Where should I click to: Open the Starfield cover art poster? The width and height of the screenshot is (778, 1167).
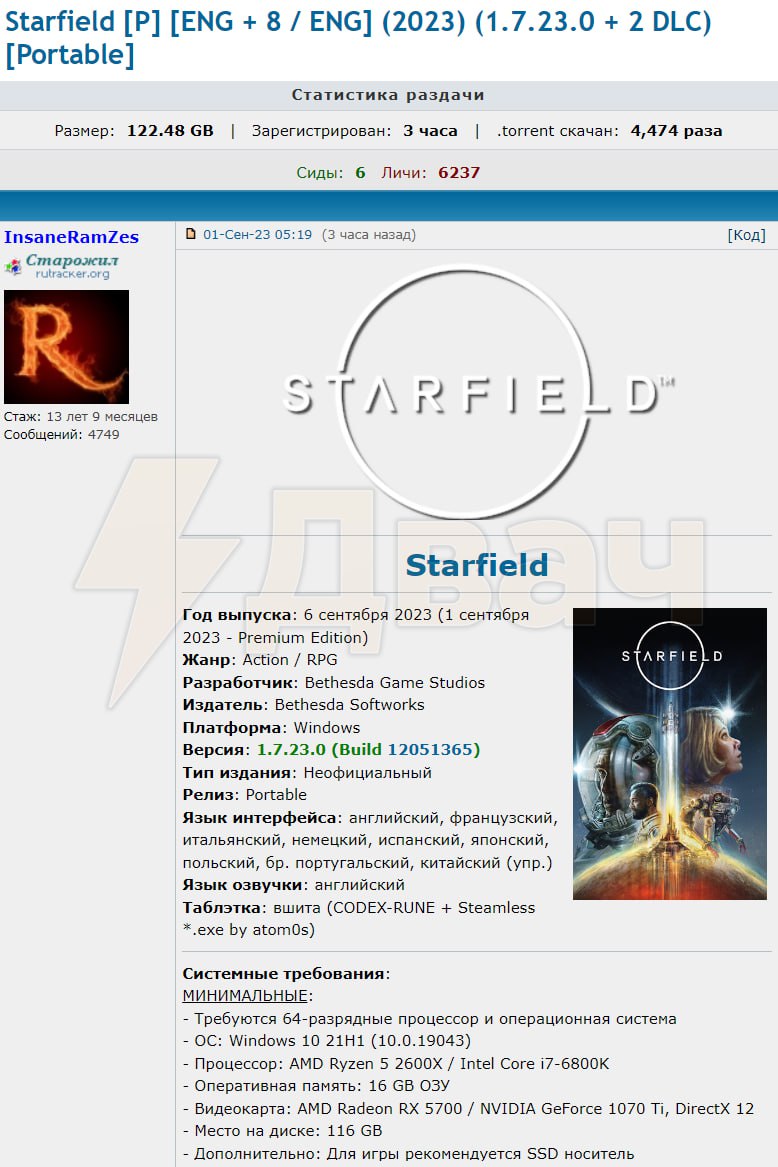(x=669, y=754)
